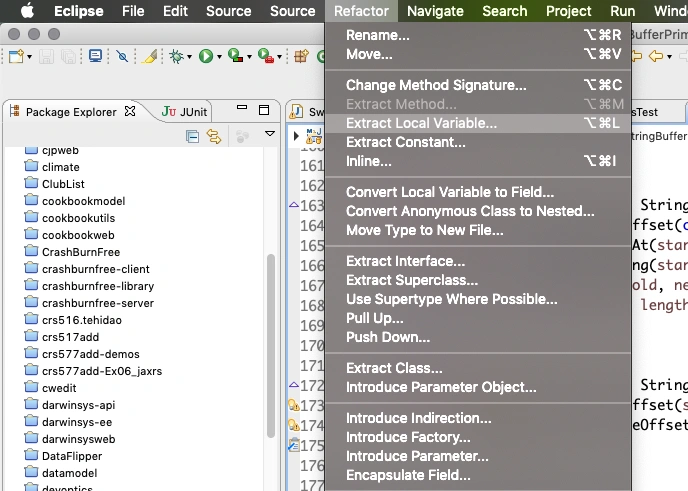Choose Change Method Signature...

478,85
